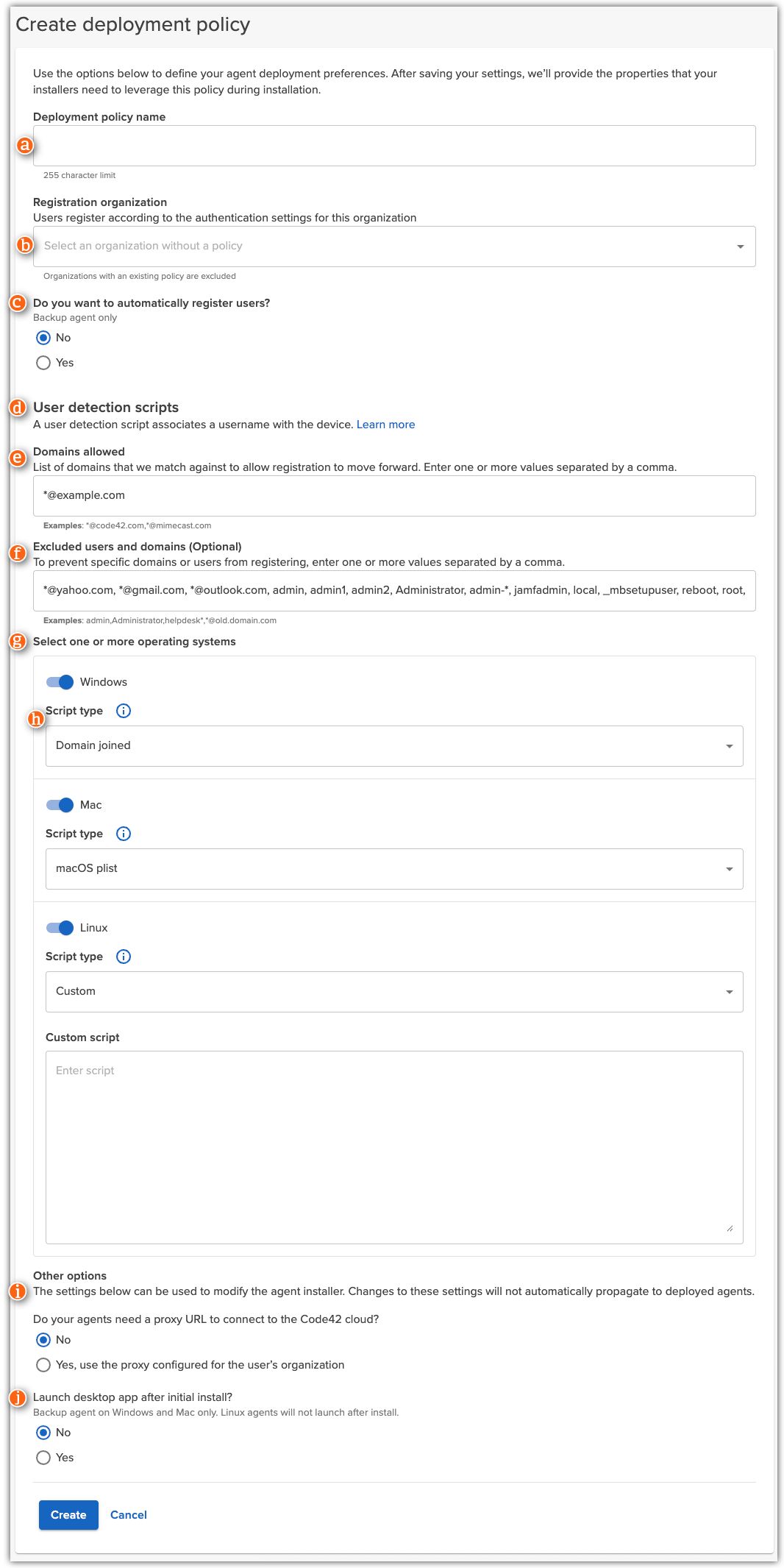
Task: Select No for the proxy URL question
Action: pos(42,1340)
